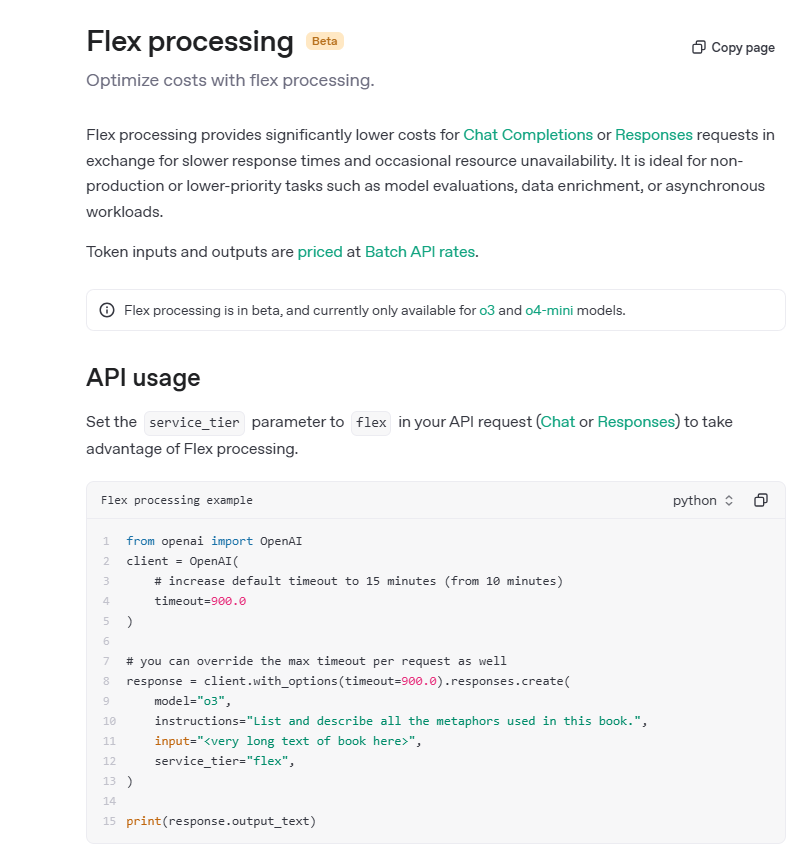Viewport: 810px width, 859px height.
Task: Click the priced link
Action: [x=320, y=251]
